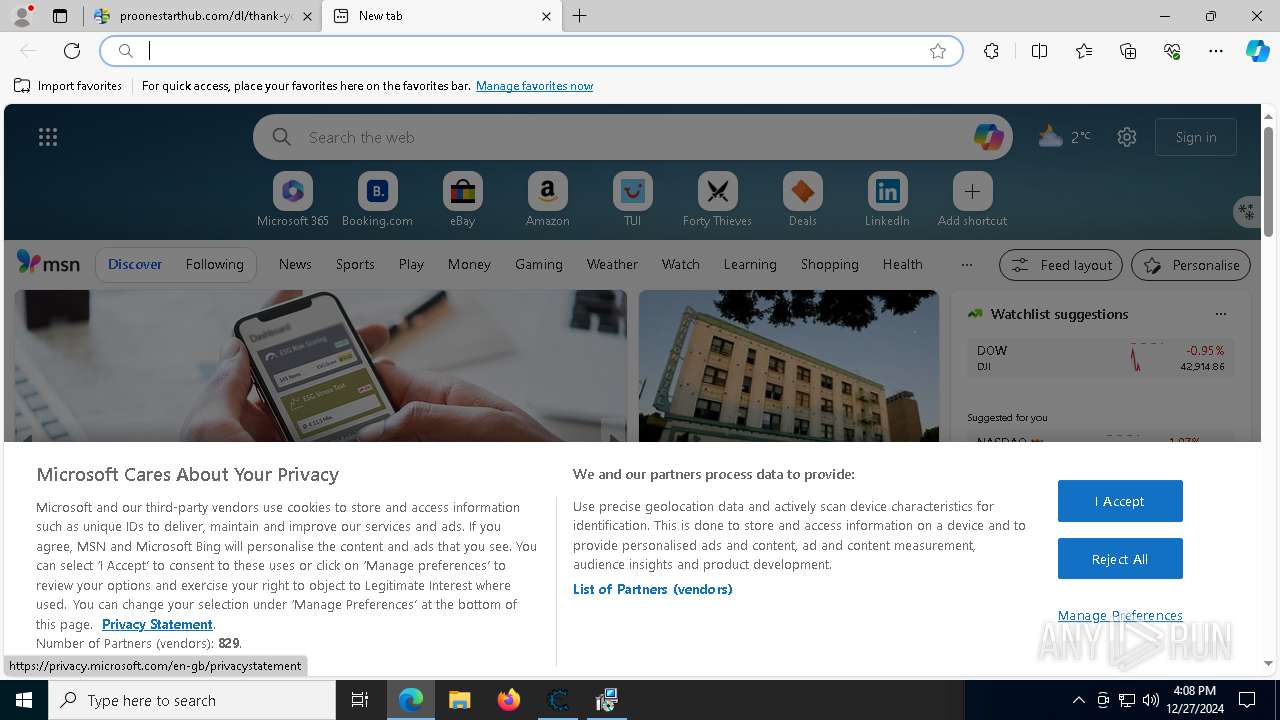Click the Copilot icon in web search box
The image size is (1280, 720).
point(988,137)
